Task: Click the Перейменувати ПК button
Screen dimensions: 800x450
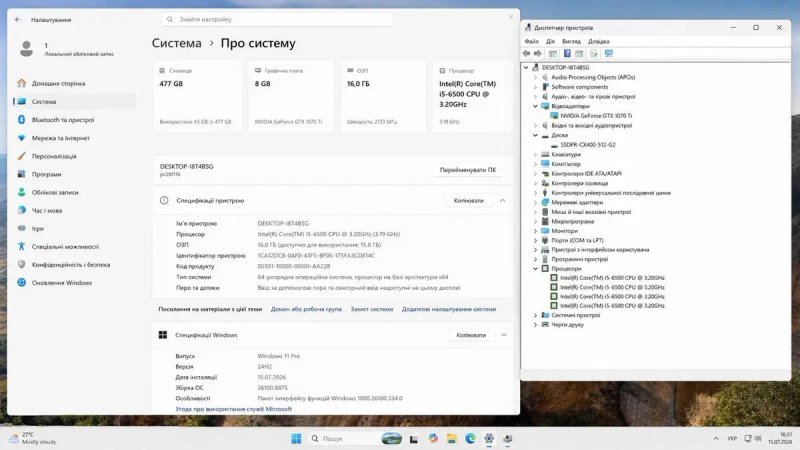Action: tap(468, 170)
